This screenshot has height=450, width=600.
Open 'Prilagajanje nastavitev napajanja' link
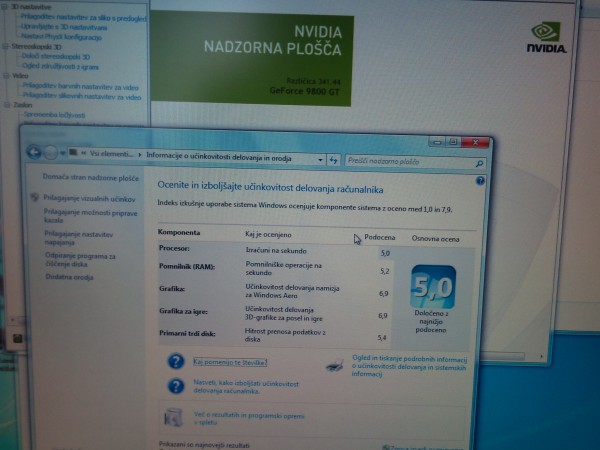pos(78,238)
